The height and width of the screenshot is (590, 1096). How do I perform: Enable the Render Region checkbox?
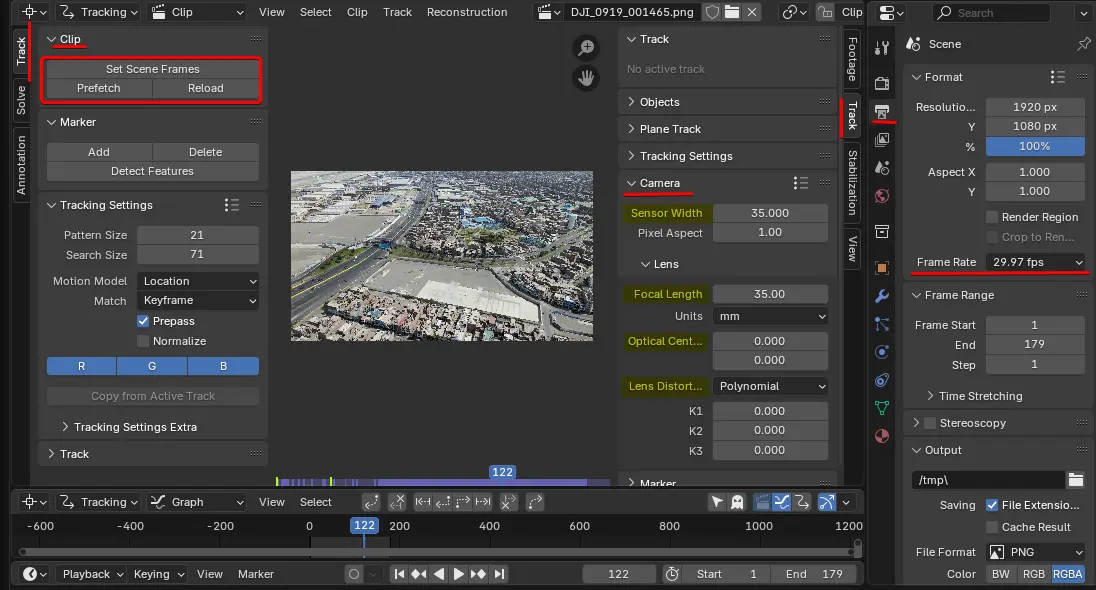point(992,217)
